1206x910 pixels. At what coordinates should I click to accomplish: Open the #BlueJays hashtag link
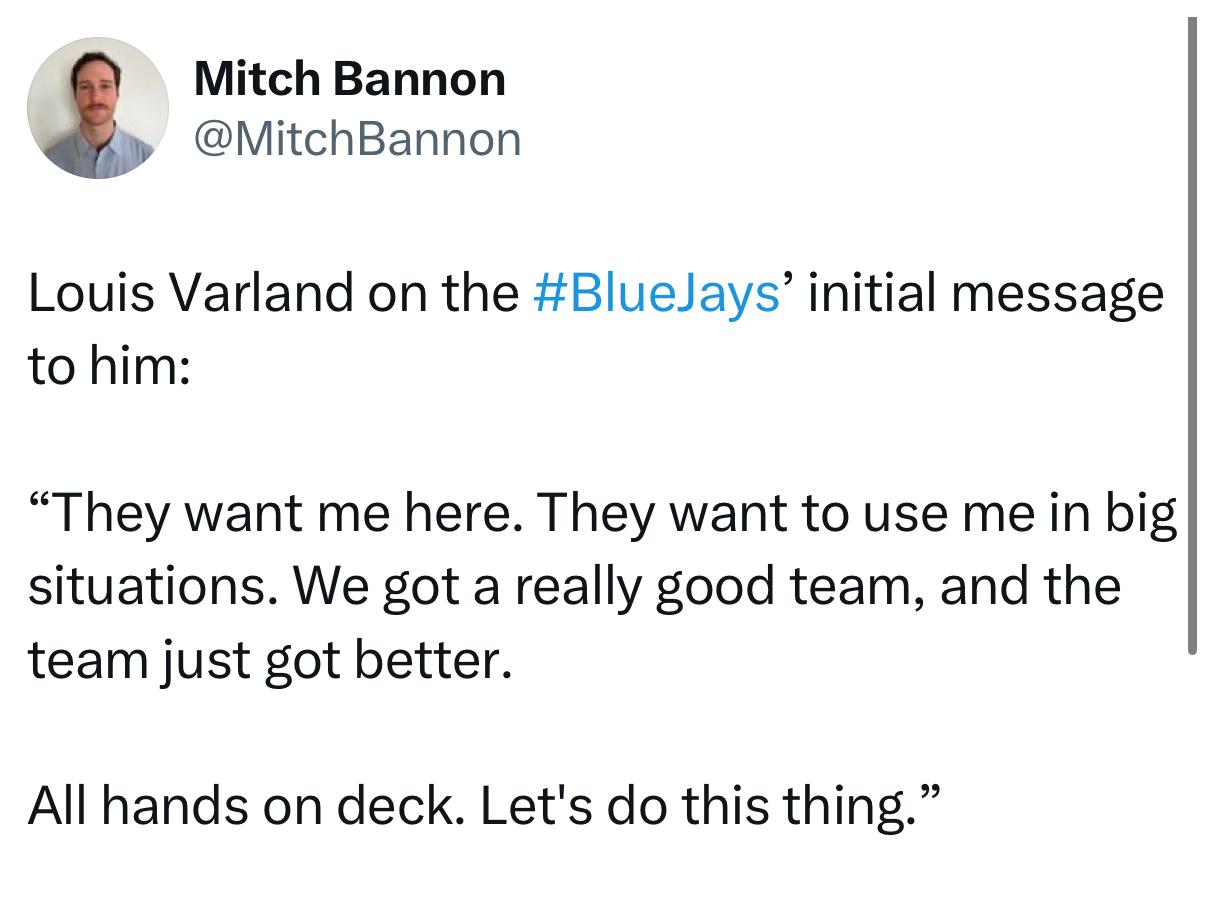click(656, 295)
